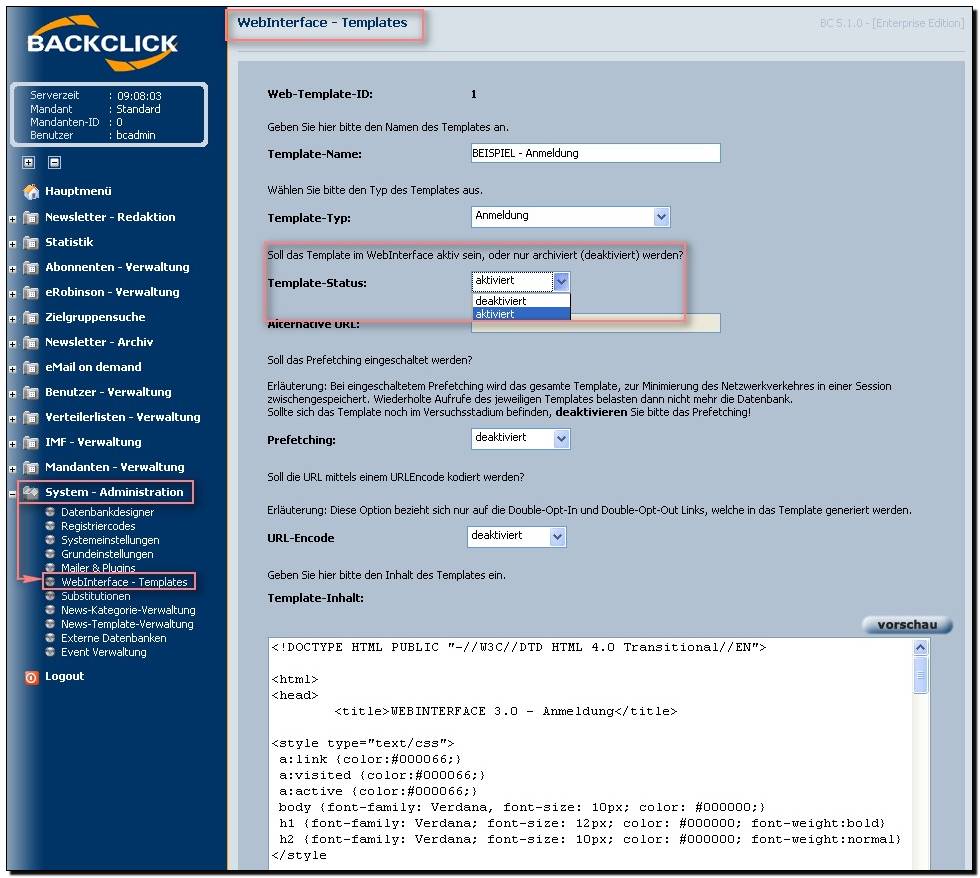Click the bullet icon beside Registriercodes
Screen dimensions: 980x878
click(50, 526)
